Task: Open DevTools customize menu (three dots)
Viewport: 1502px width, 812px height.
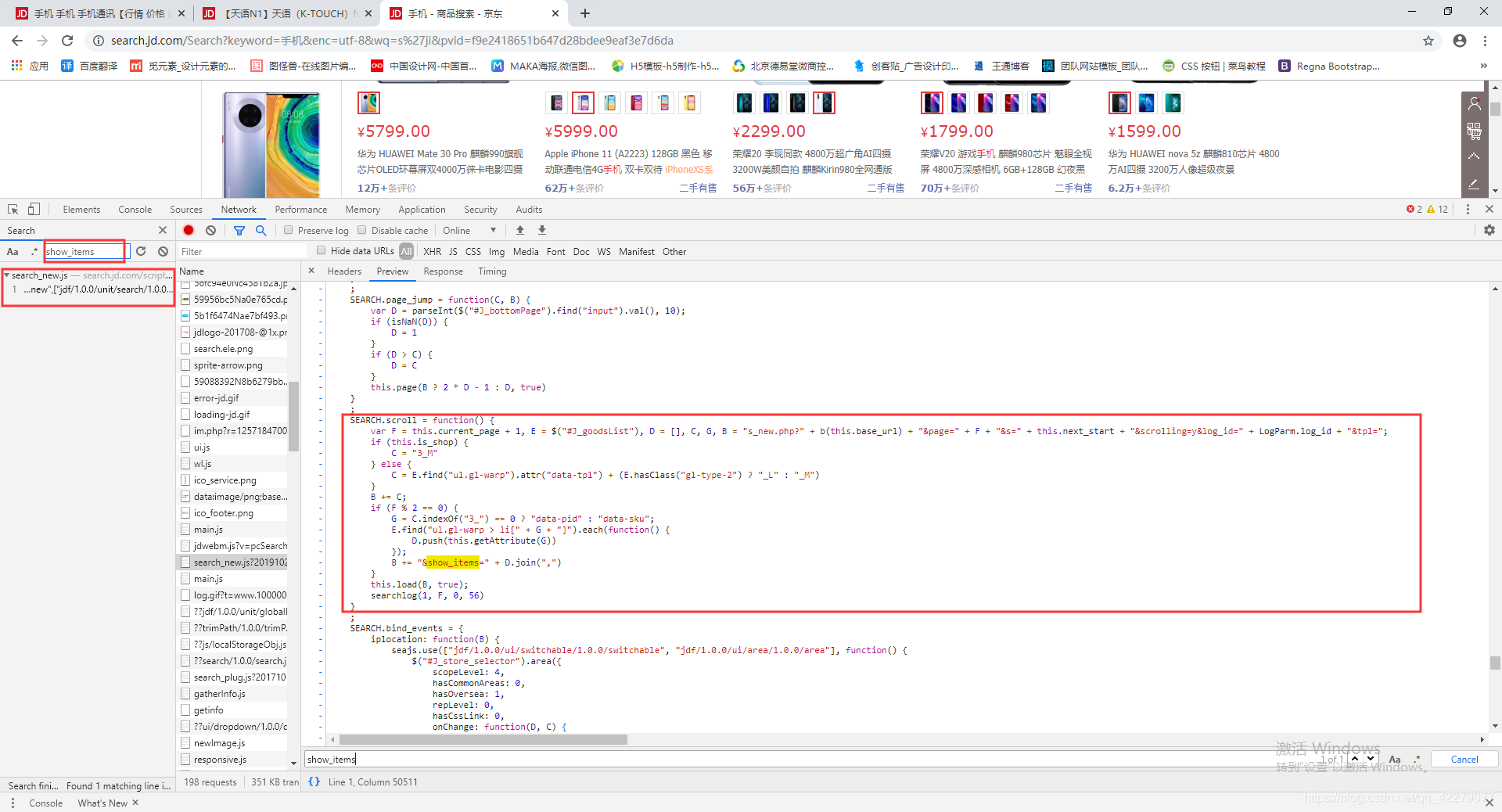Action: [1468, 210]
